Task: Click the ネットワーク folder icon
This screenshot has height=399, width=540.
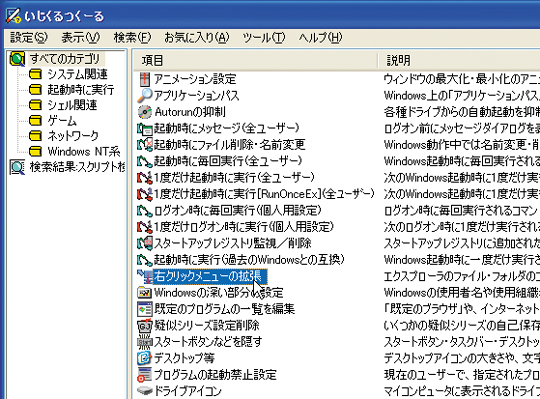Action: point(35,136)
